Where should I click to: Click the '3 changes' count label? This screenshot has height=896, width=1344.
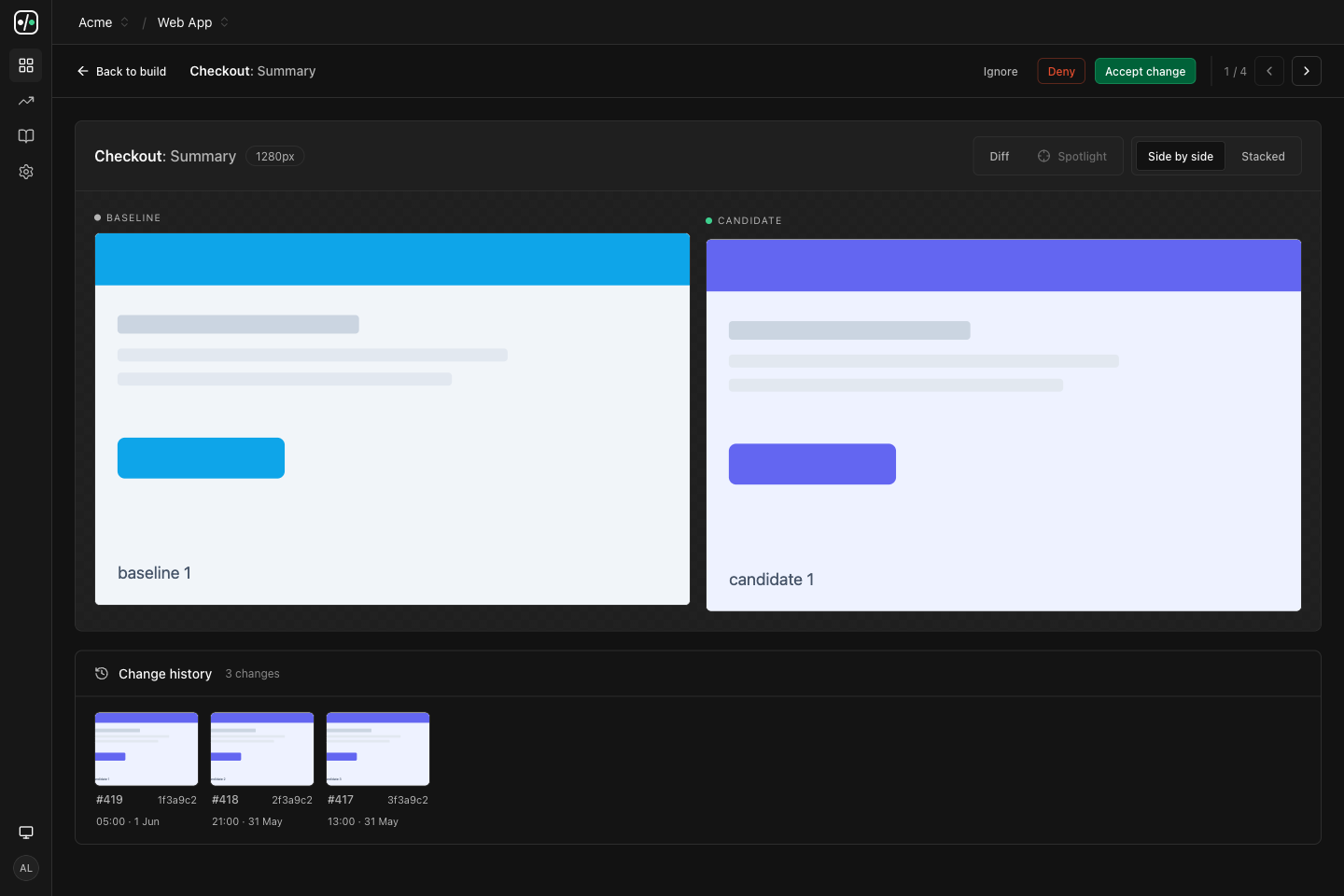[252, 674]
